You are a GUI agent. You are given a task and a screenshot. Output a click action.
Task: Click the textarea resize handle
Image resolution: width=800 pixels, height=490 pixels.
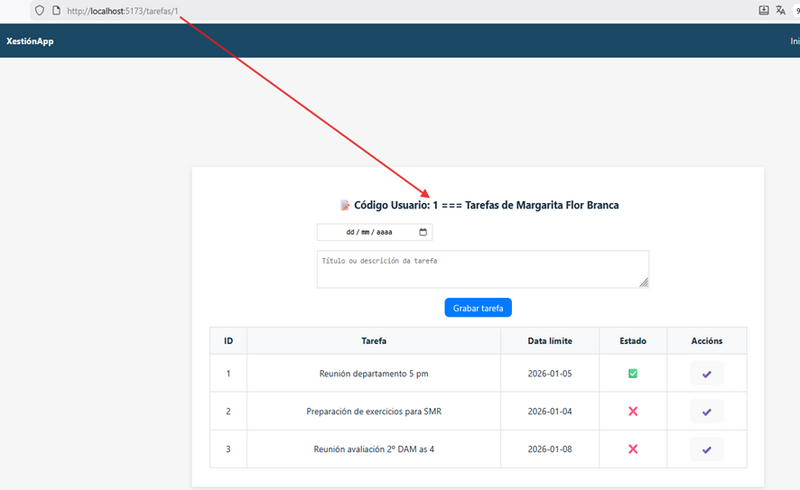point(644,283)
